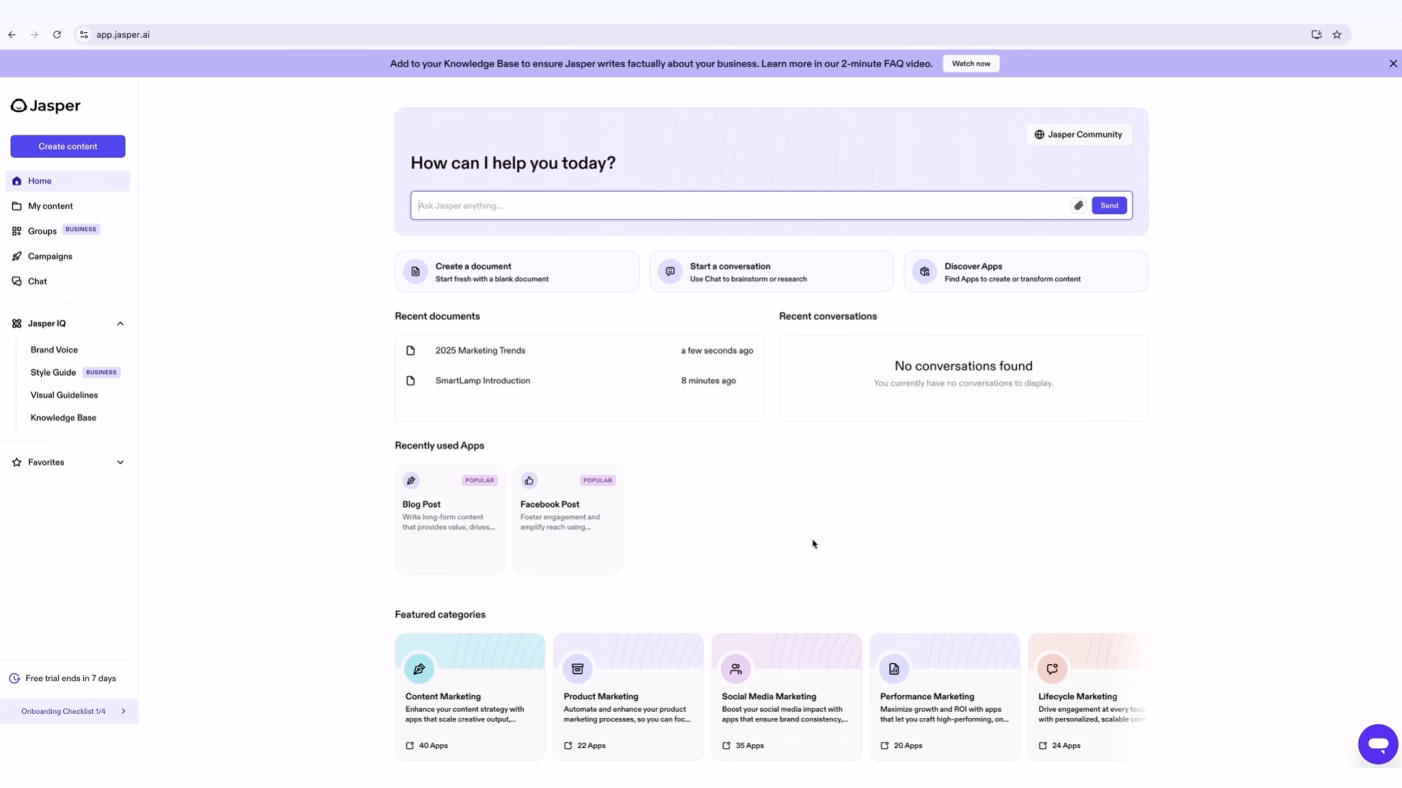Collapse the Jasper IQ section
The width and height of the screenshot is (1402, 788).
[120, 324]
